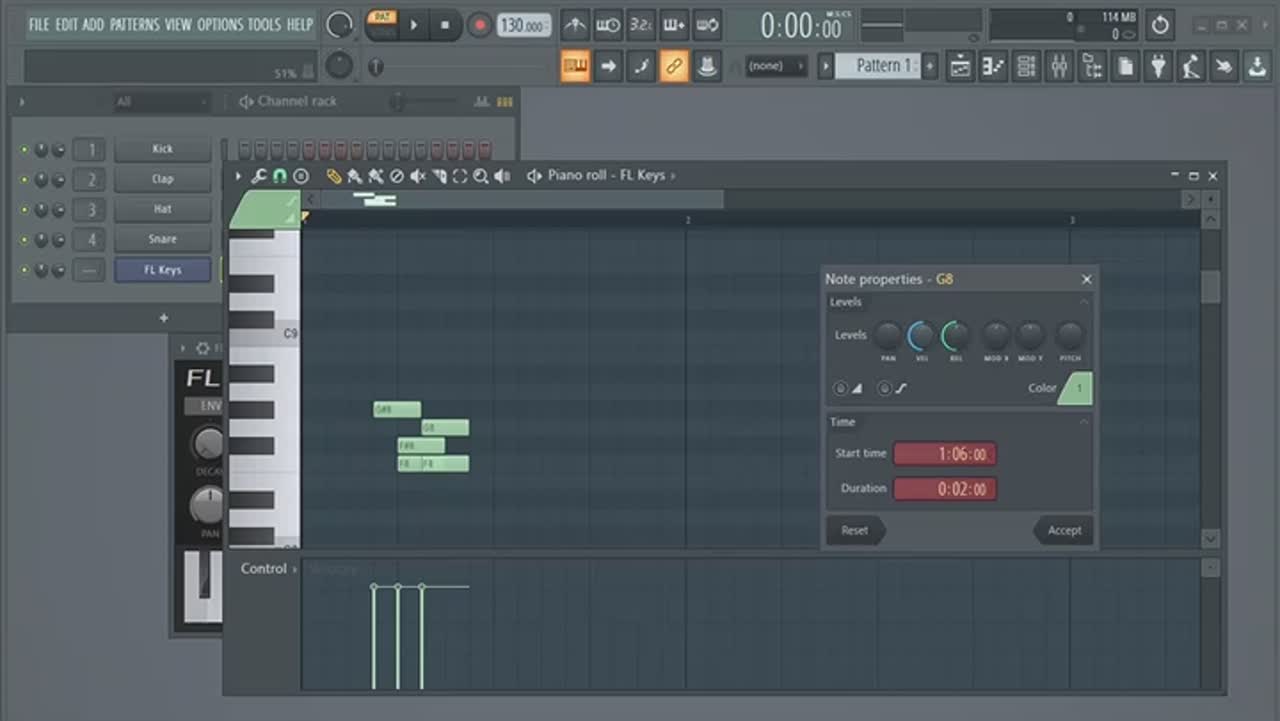Toggle the Snare channel mute LED

tap(25, 240)
